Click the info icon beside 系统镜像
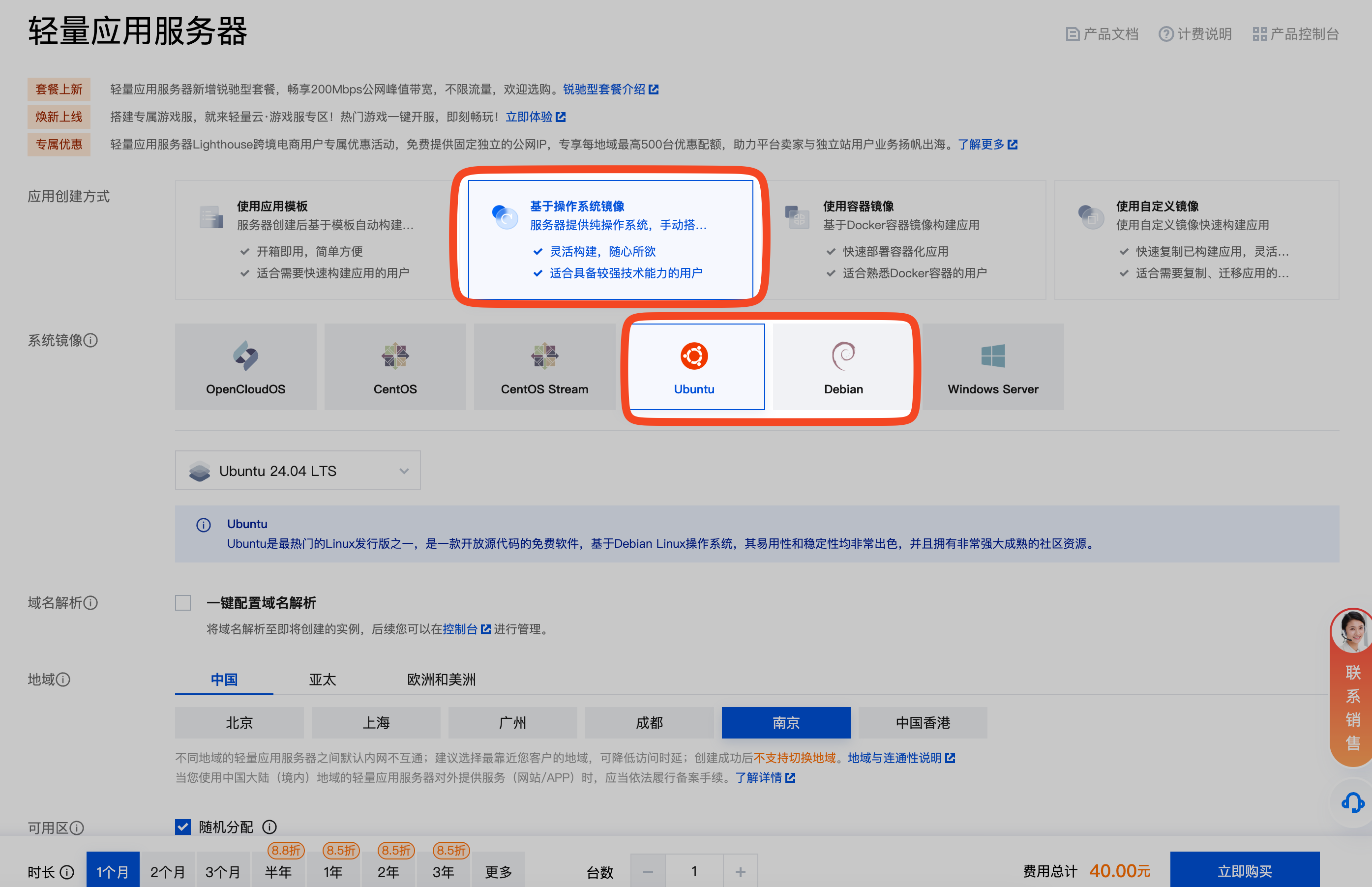Image resolution: width=1372 pixels, height=887 pixels. point(90,340)
